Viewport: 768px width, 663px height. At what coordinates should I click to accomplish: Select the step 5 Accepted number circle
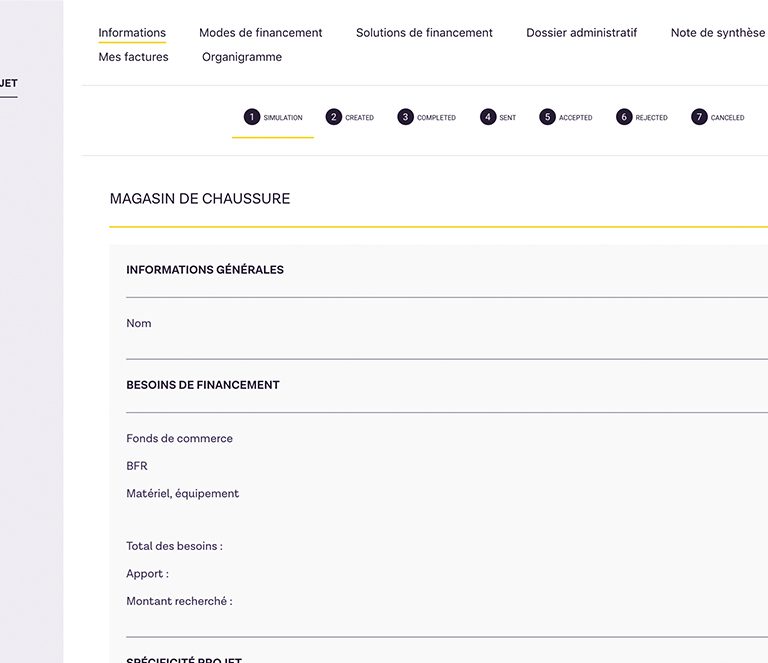(x=547, y=117)
